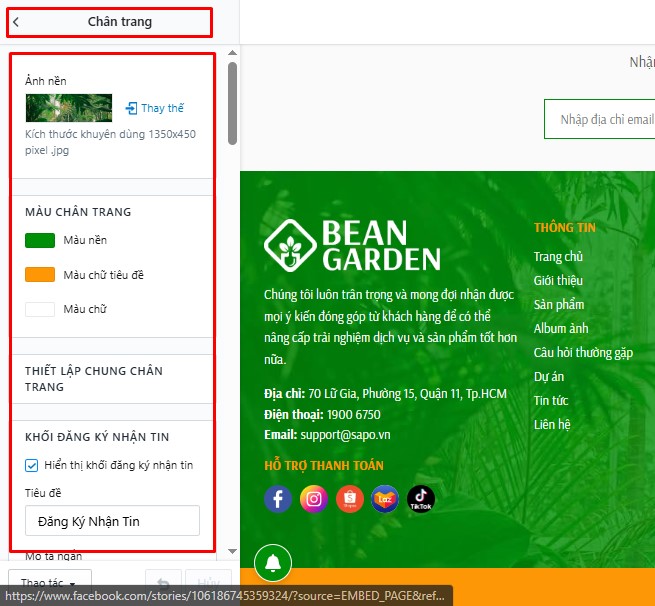
Task: Open the Dự án footer link
Action: 549,377
